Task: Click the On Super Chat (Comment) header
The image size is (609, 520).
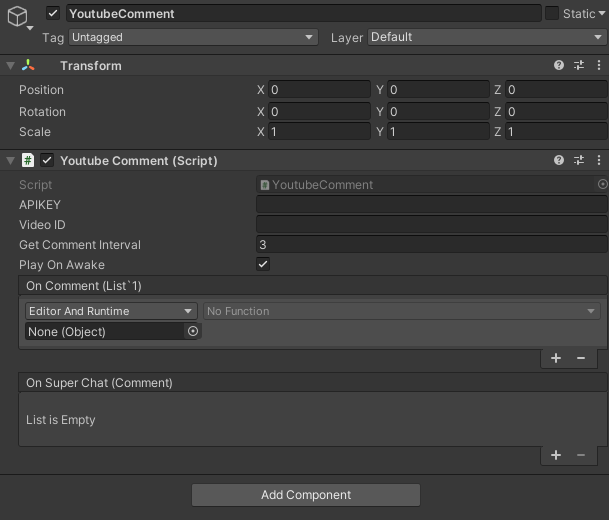Action: tap(313, 383)
